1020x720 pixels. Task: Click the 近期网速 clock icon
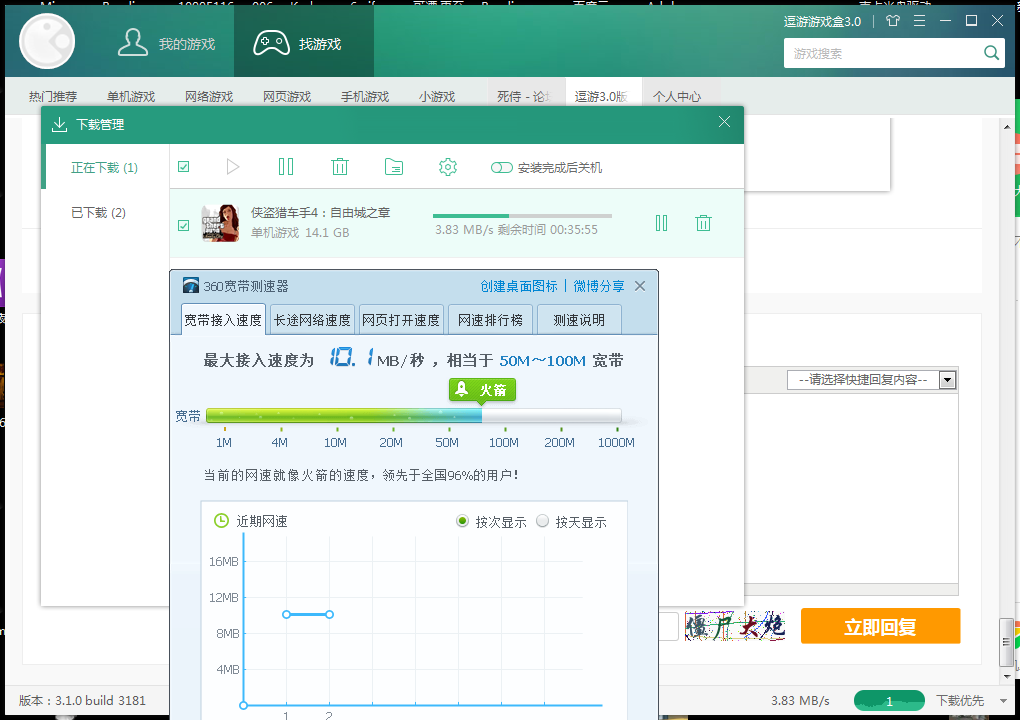[221, 520]
